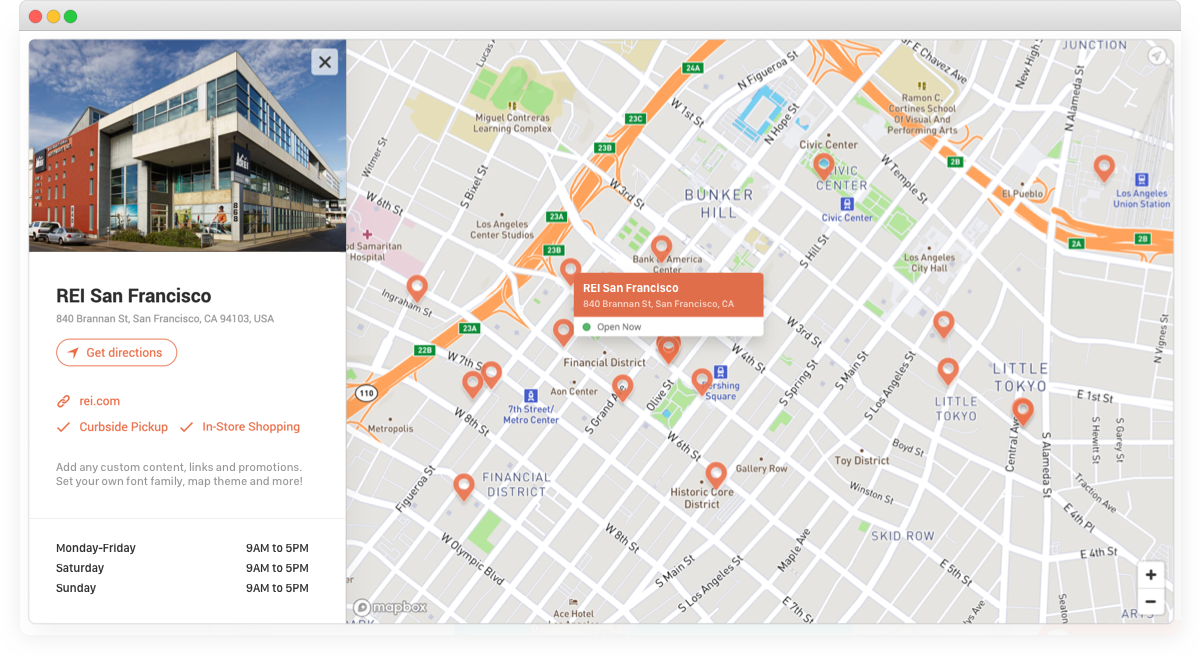Select the pin above S Grand Ave by Aon Center
The image size is (1201, 657).
(x=623, y=386)
